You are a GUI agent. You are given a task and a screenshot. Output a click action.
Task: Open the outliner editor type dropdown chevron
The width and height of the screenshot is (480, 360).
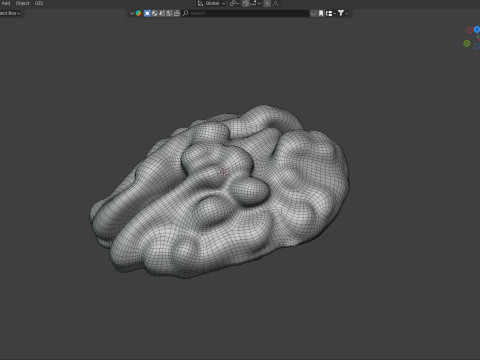[x=132, y=13]
